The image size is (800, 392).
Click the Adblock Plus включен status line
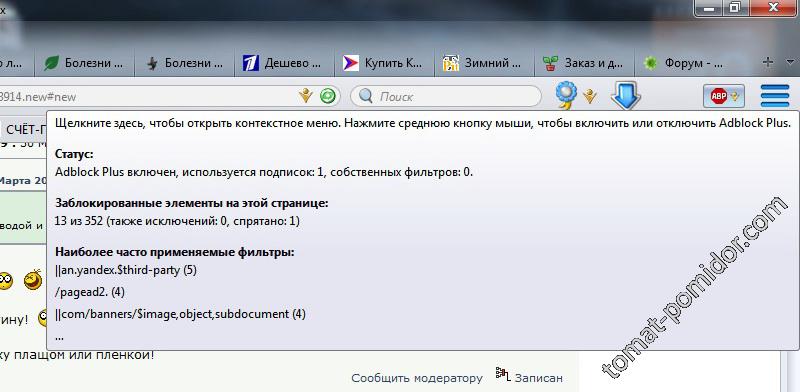click(x=264, y=172)
